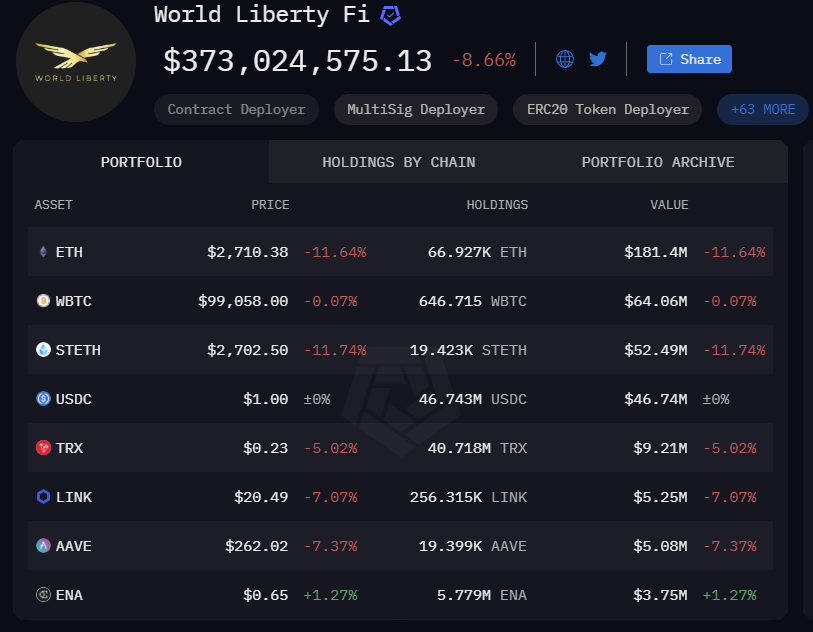
Task: Click the ENA token icon
Action: coord(42,595)
